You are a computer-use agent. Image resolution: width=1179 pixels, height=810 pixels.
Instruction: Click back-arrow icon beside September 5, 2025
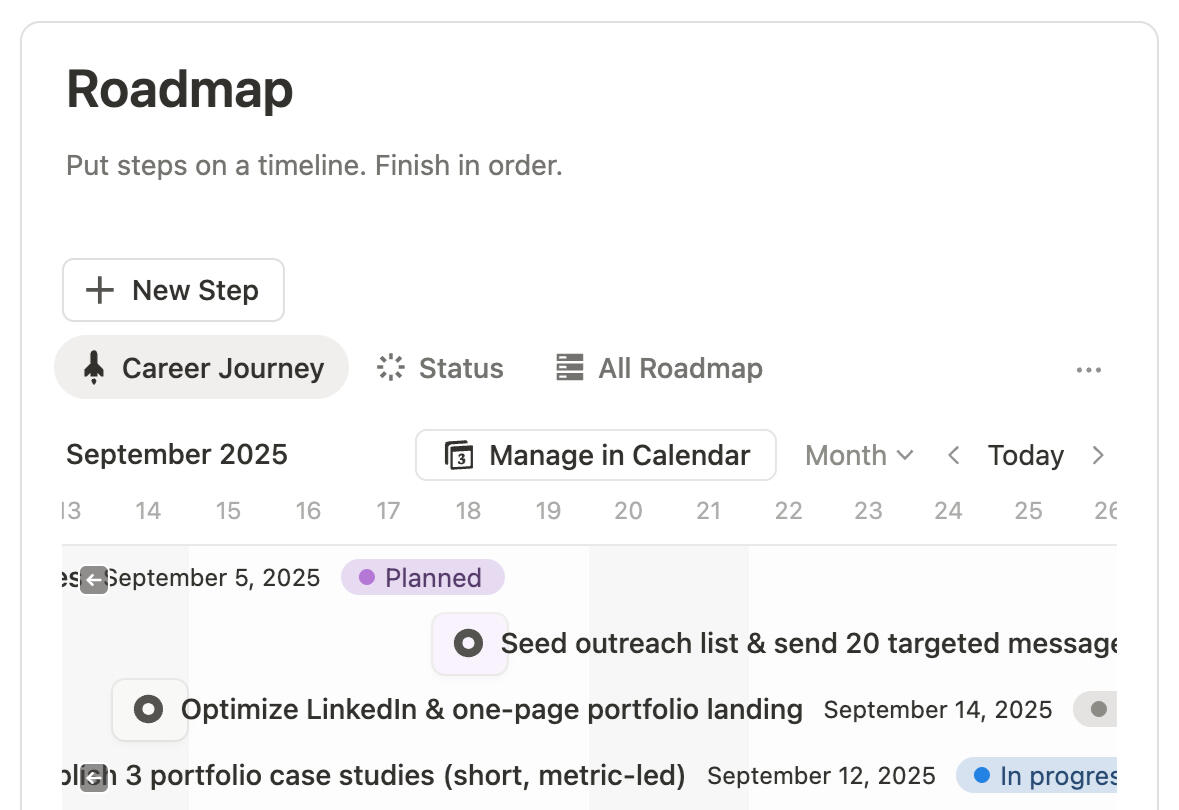93,579
